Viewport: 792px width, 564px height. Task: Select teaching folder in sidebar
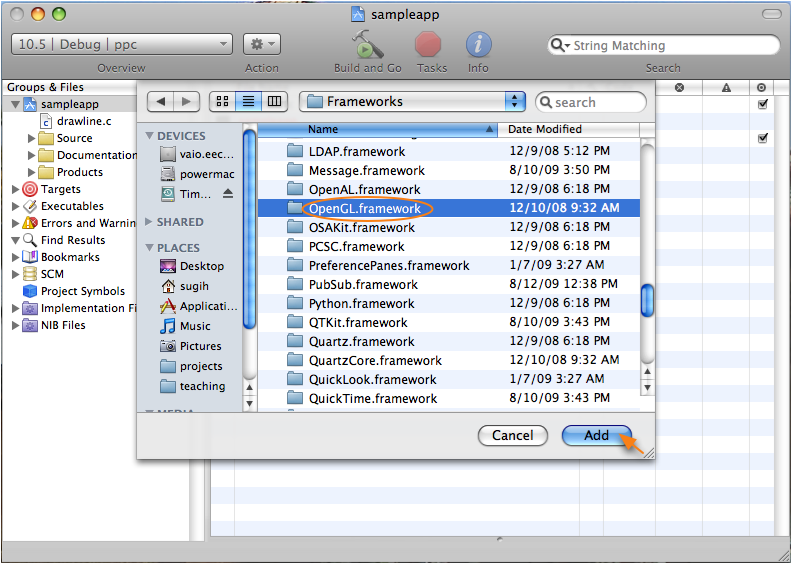[x=192, y=386]
